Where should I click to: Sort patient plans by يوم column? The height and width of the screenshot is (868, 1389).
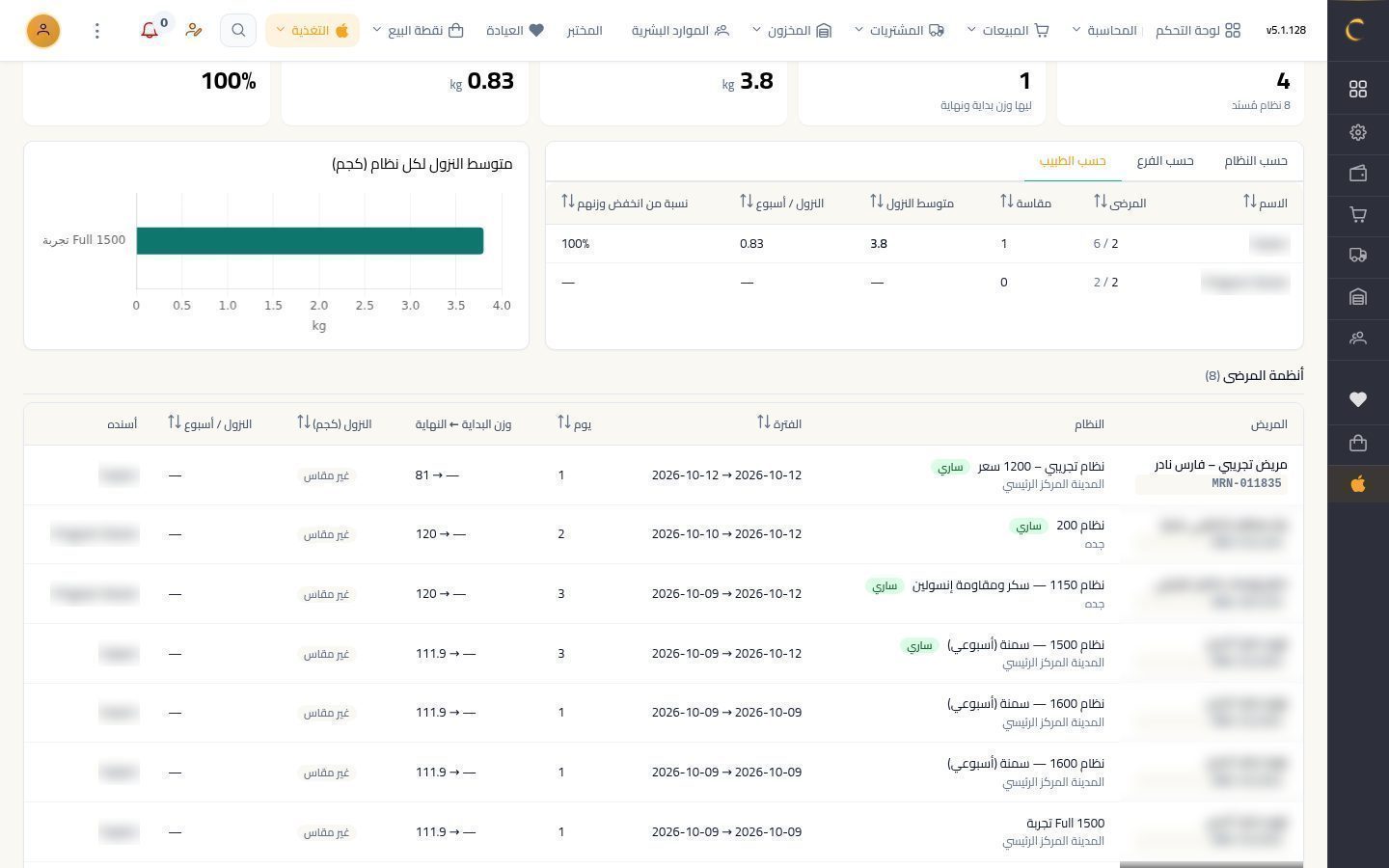[x=574, y=423]
